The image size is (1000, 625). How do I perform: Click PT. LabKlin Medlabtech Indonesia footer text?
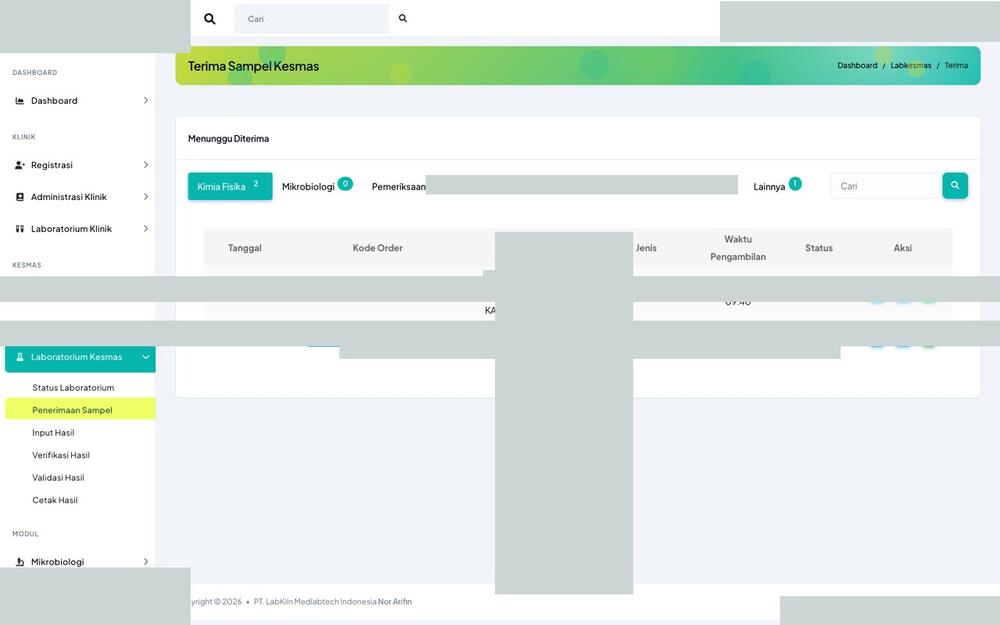click(x=315, y=601)
